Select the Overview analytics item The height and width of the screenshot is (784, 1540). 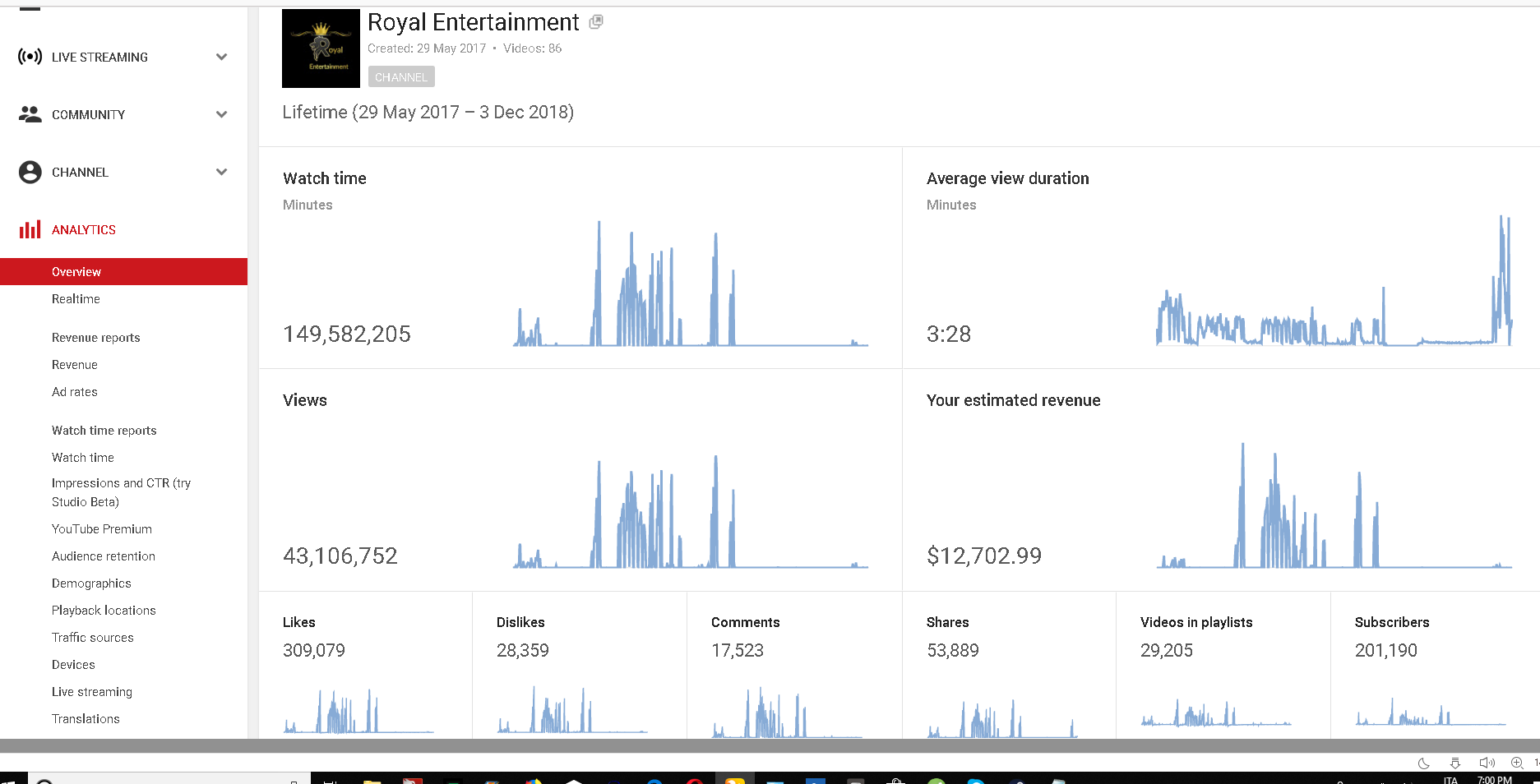coord(123,272)
